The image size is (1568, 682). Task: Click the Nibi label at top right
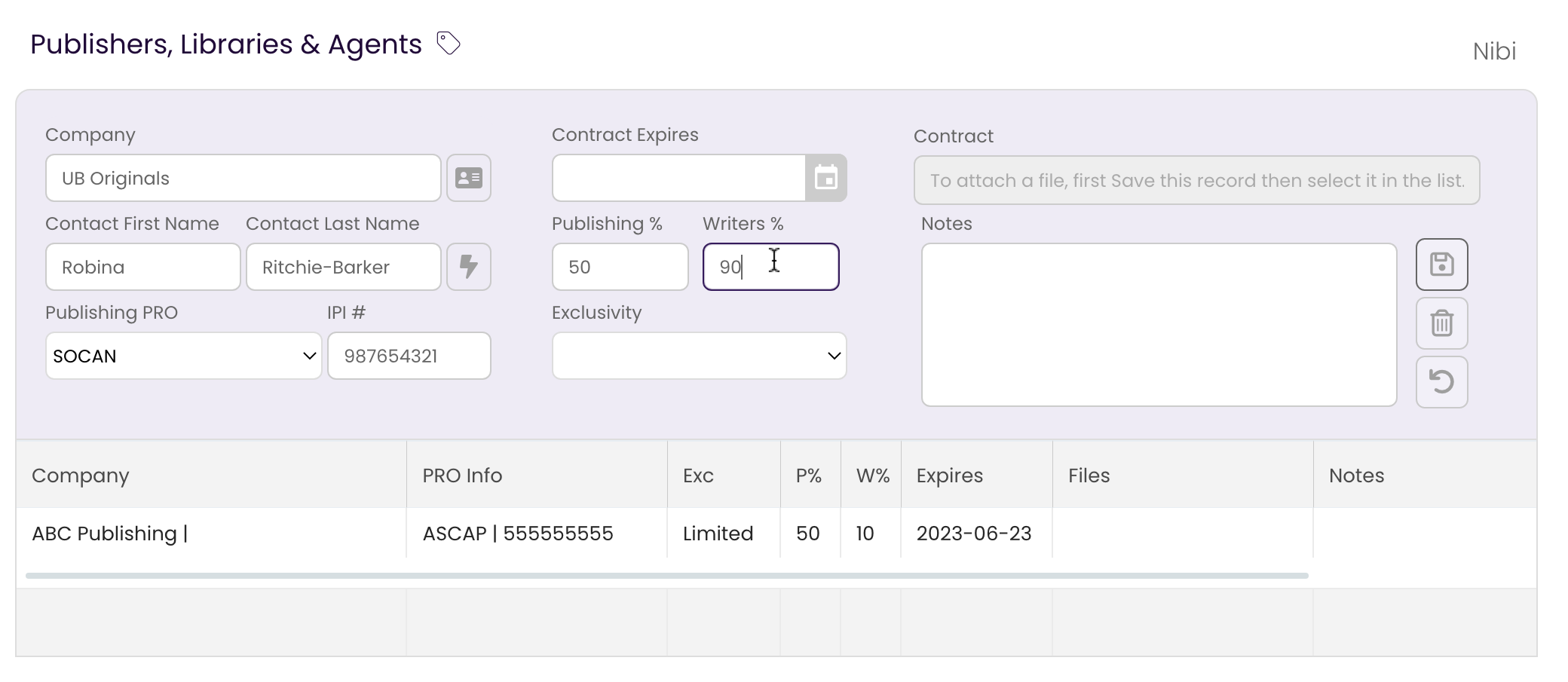click(x=1494, y=51)
